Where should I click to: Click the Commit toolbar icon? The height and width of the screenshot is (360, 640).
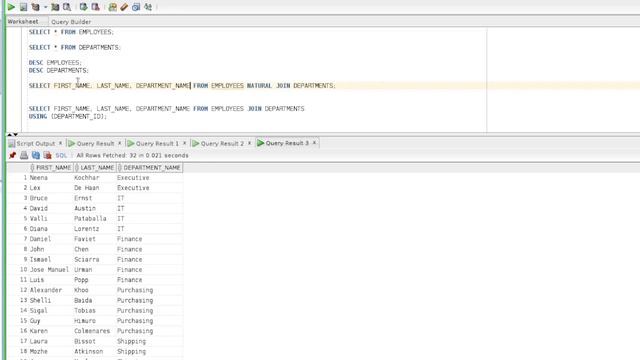pos(84,7)
